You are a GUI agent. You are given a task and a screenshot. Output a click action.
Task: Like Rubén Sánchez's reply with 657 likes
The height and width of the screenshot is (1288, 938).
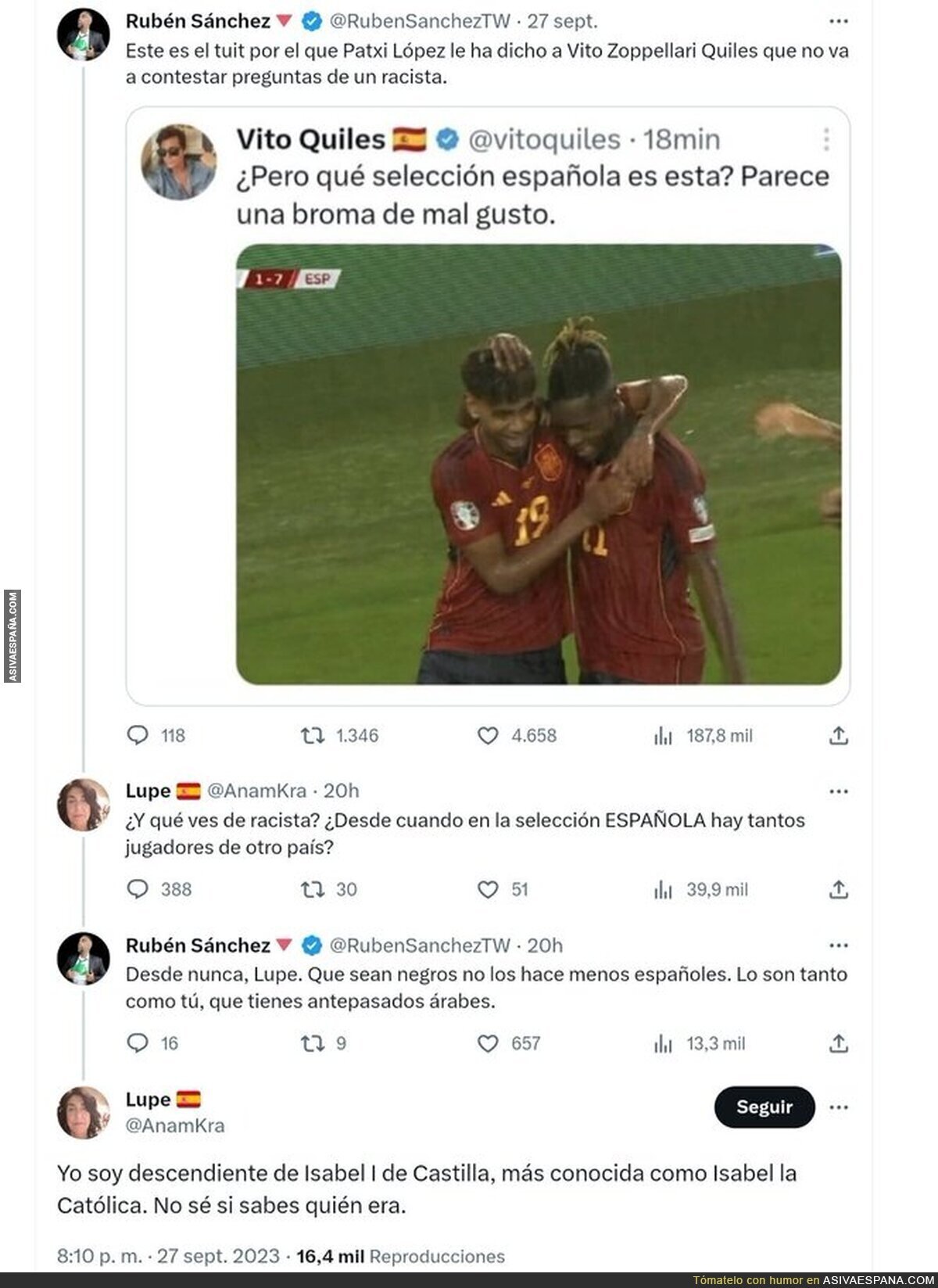(x=488, y=1043)
